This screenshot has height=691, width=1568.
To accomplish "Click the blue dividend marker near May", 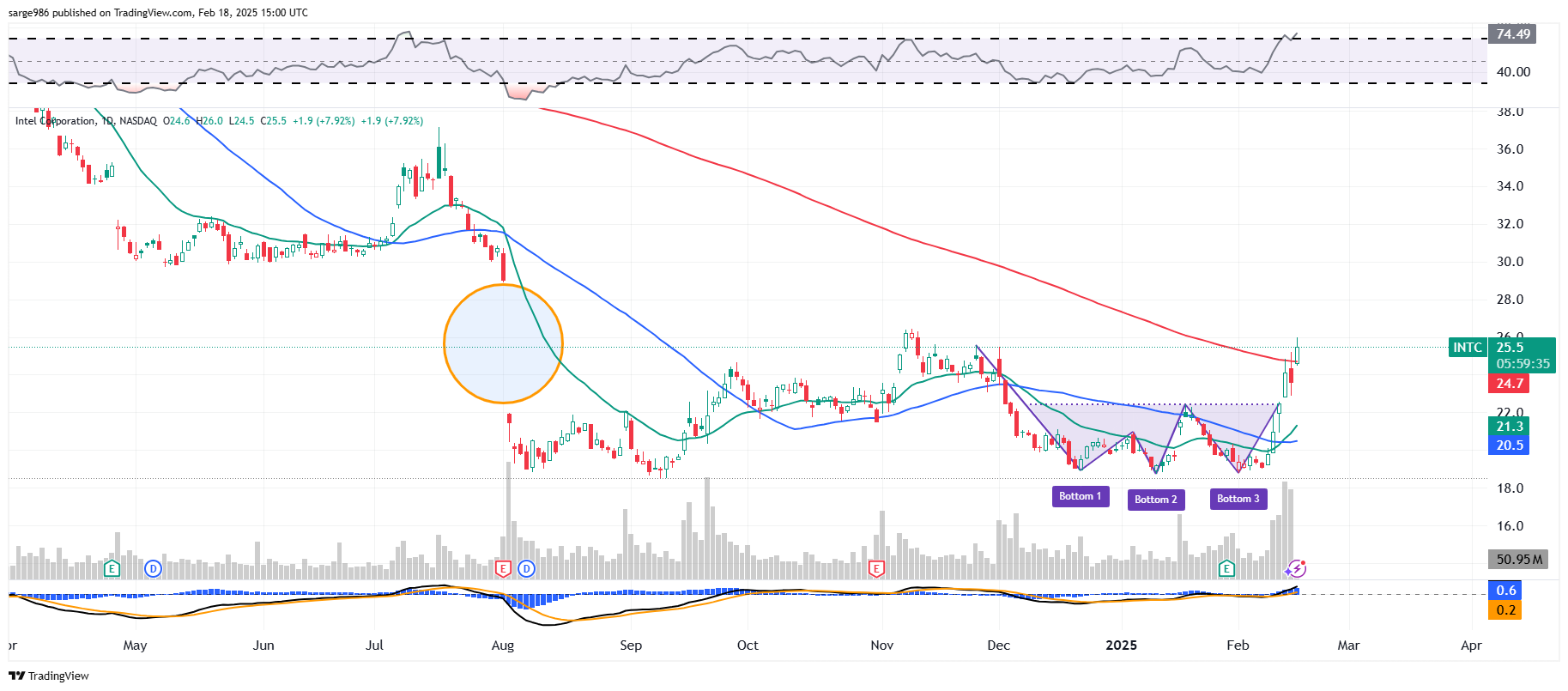I will pos(153,568).
